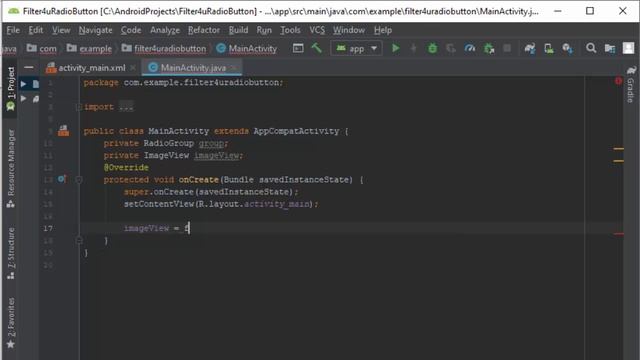Place cursor on AppCompatActivity class name

(x=296, y=131)
